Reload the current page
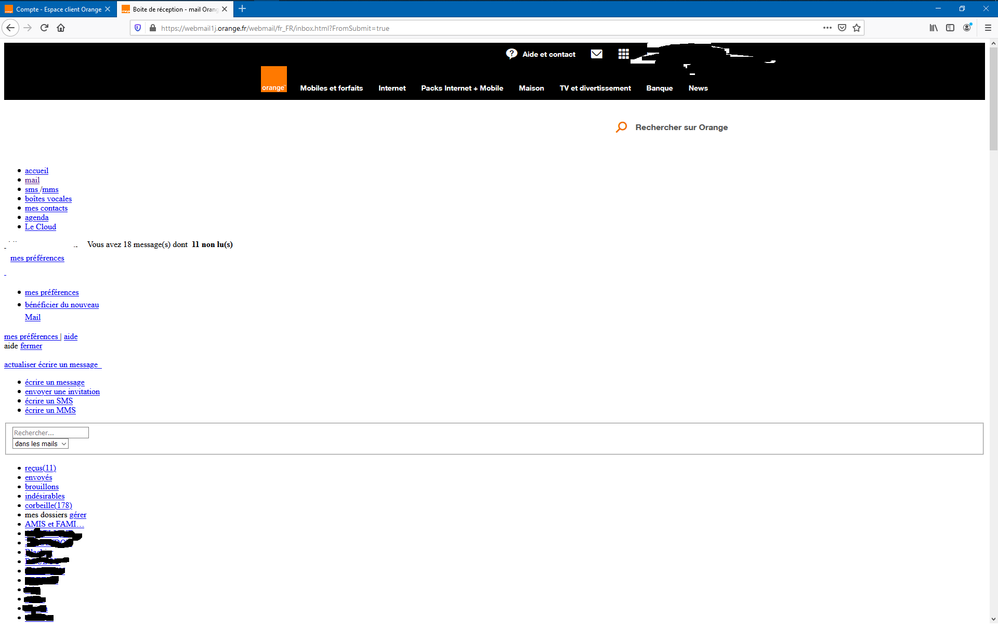998x624 pixels. pos(45,28)
